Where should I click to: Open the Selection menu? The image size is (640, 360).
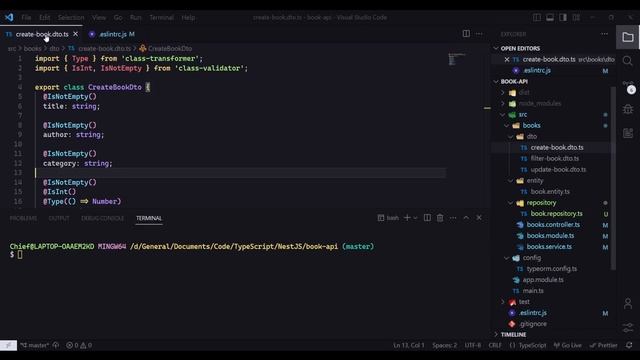point(71,18)
